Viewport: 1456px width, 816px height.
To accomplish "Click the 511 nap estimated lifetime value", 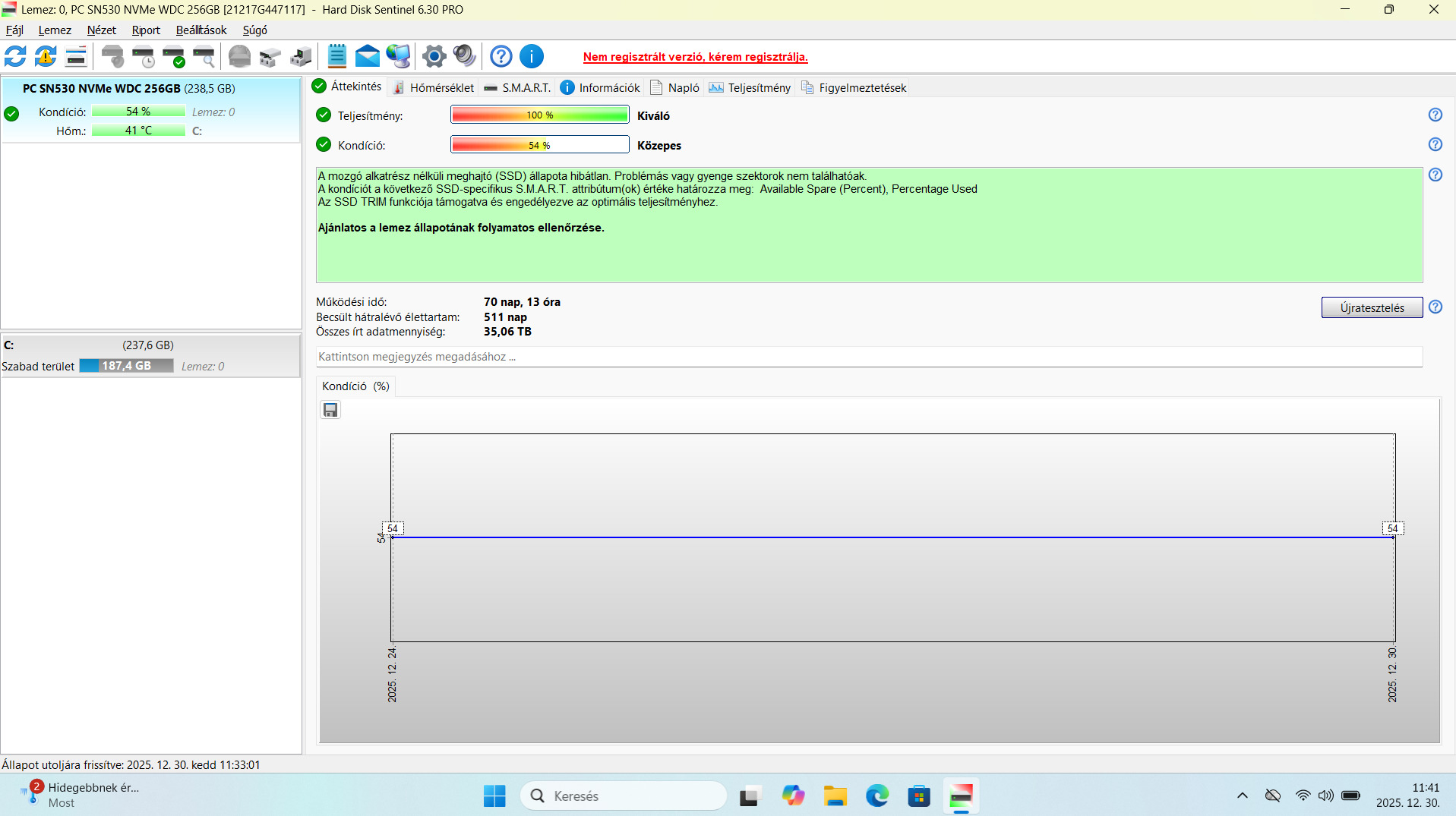I will click(x=505, y=317).
